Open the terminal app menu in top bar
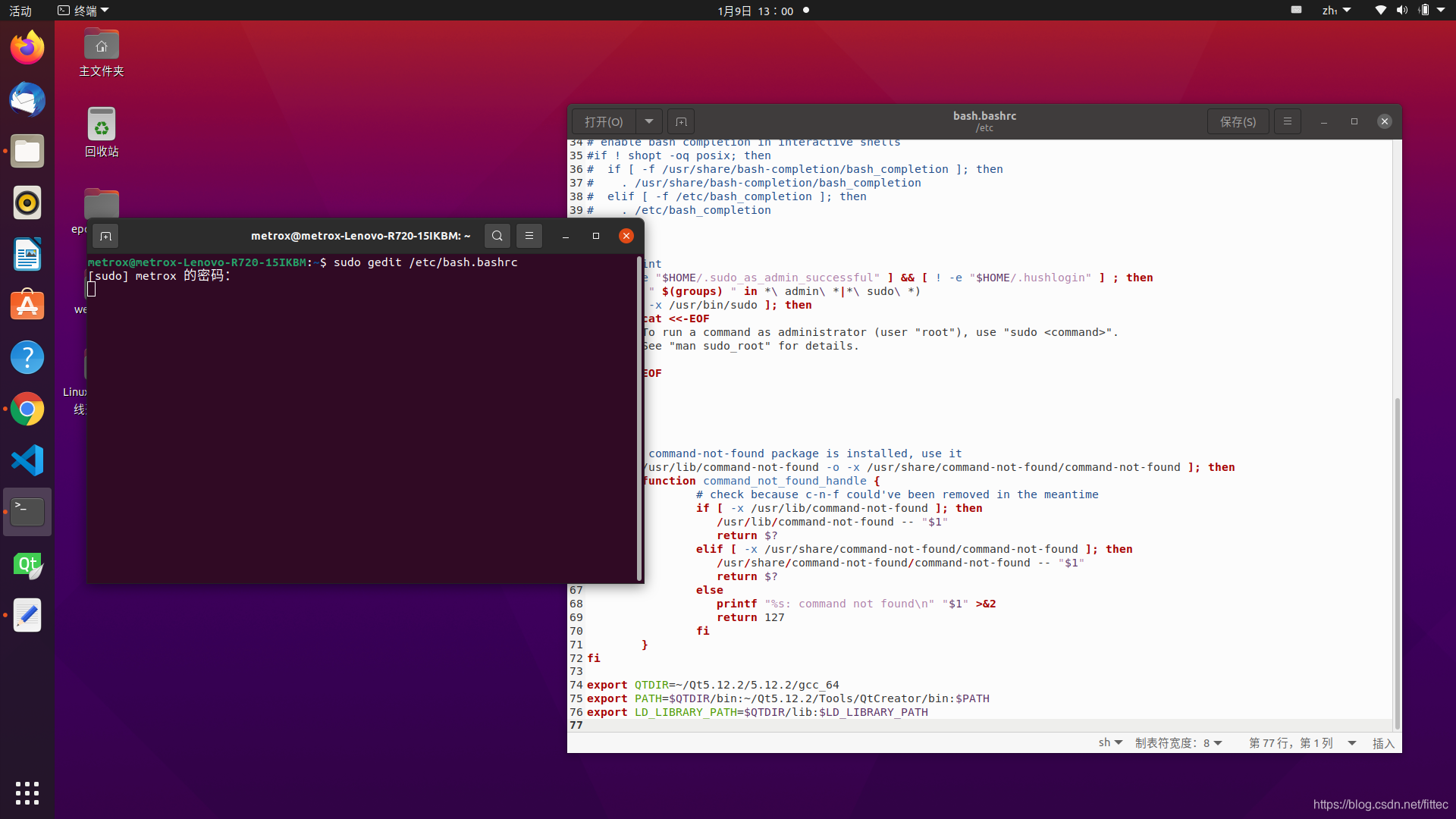The height and width of the screenshot is (819, 1456). 83,11
